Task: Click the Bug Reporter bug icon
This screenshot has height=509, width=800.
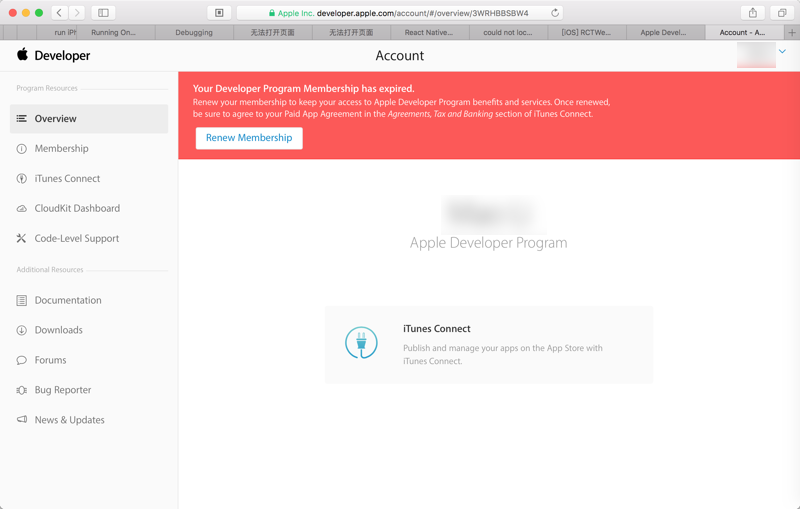Action: 21,390
